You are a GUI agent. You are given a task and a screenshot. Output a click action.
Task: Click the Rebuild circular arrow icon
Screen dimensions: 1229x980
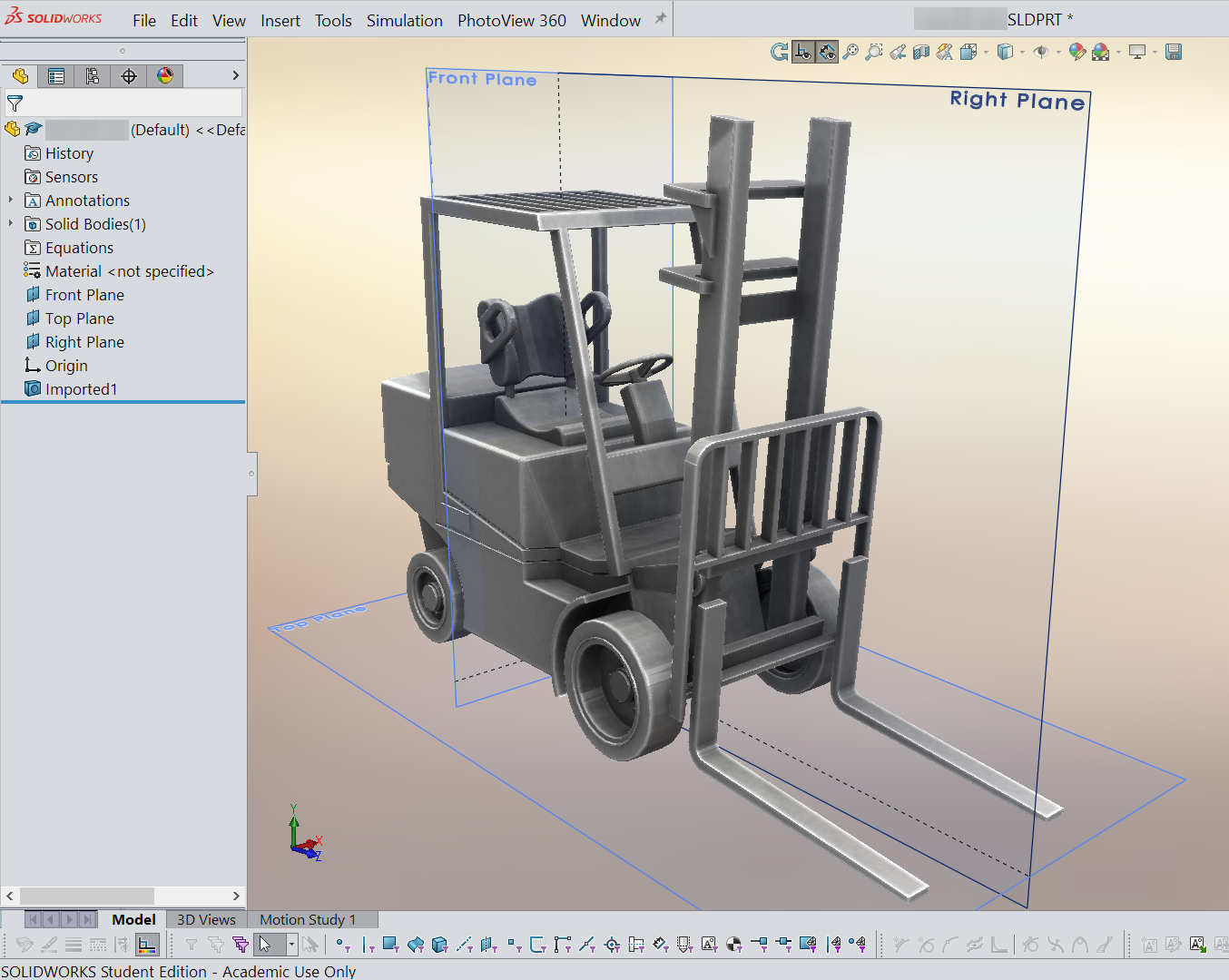point(780,52)
